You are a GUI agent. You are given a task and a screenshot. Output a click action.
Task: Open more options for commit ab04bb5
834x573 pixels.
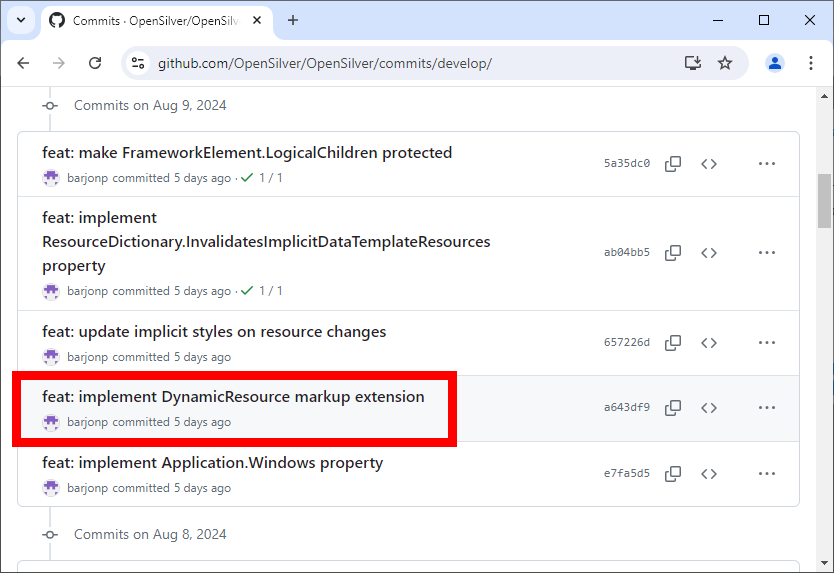click(x=766, y=253)
